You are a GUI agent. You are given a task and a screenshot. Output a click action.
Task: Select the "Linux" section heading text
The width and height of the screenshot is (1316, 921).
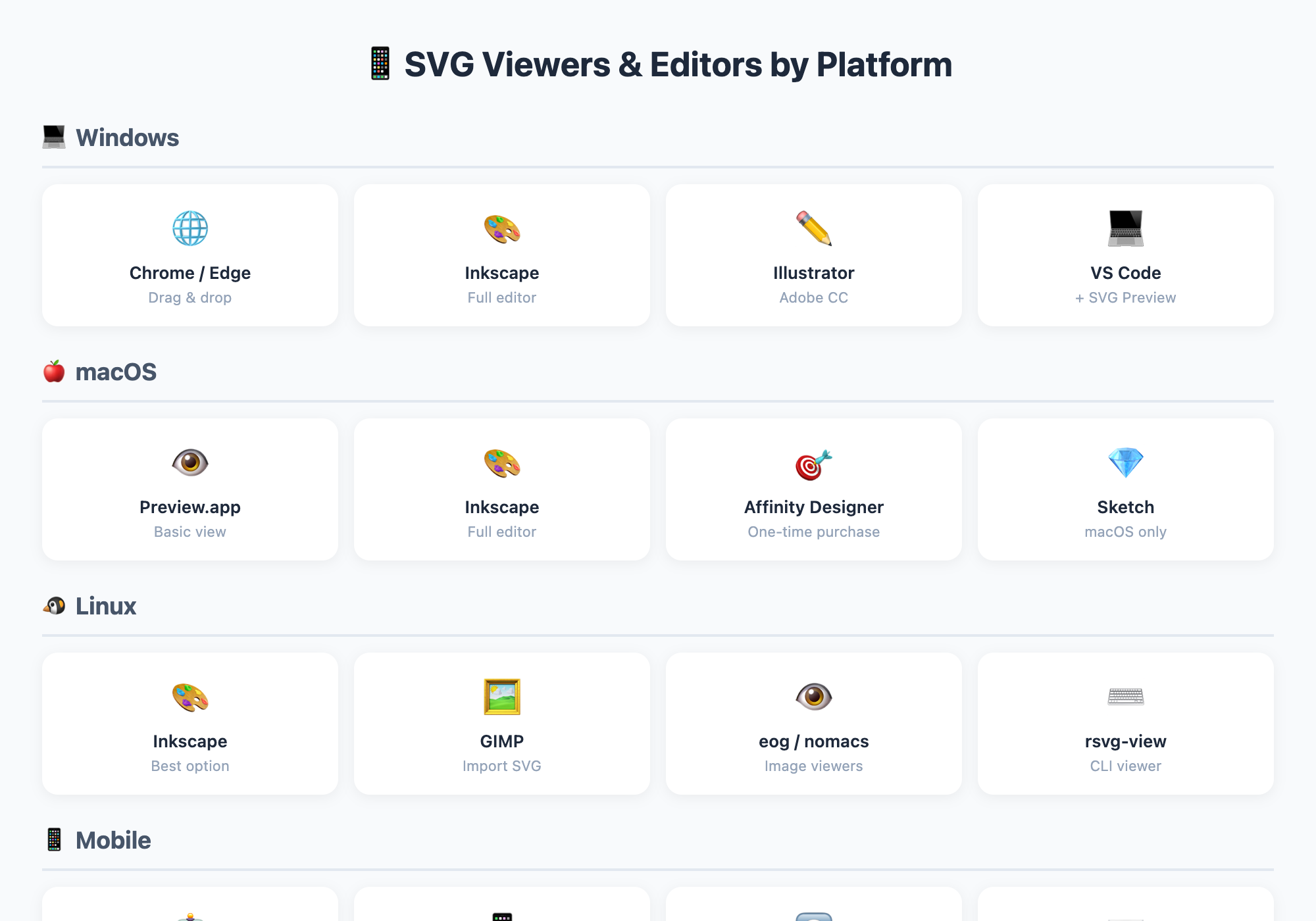click(106, 606)
